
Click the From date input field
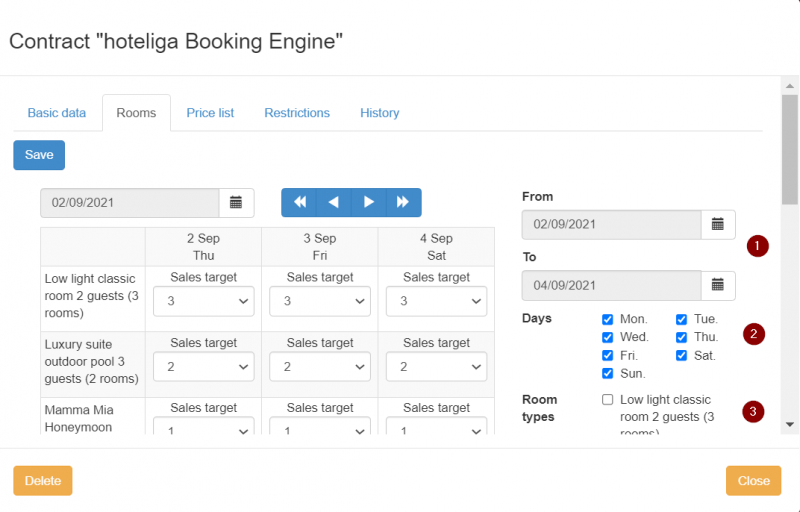pos(610,224)
